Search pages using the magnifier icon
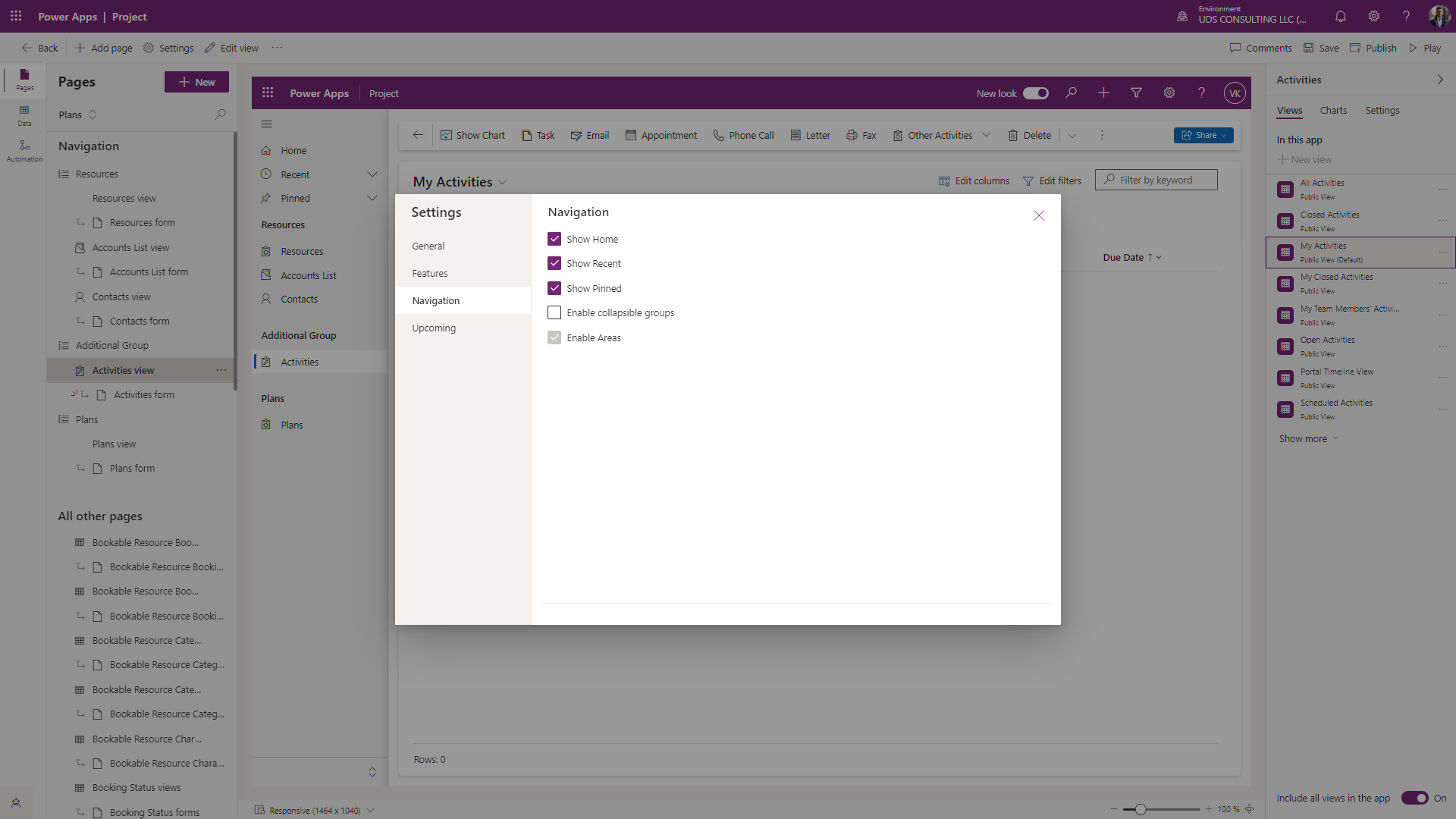 (x=220, y=115)
